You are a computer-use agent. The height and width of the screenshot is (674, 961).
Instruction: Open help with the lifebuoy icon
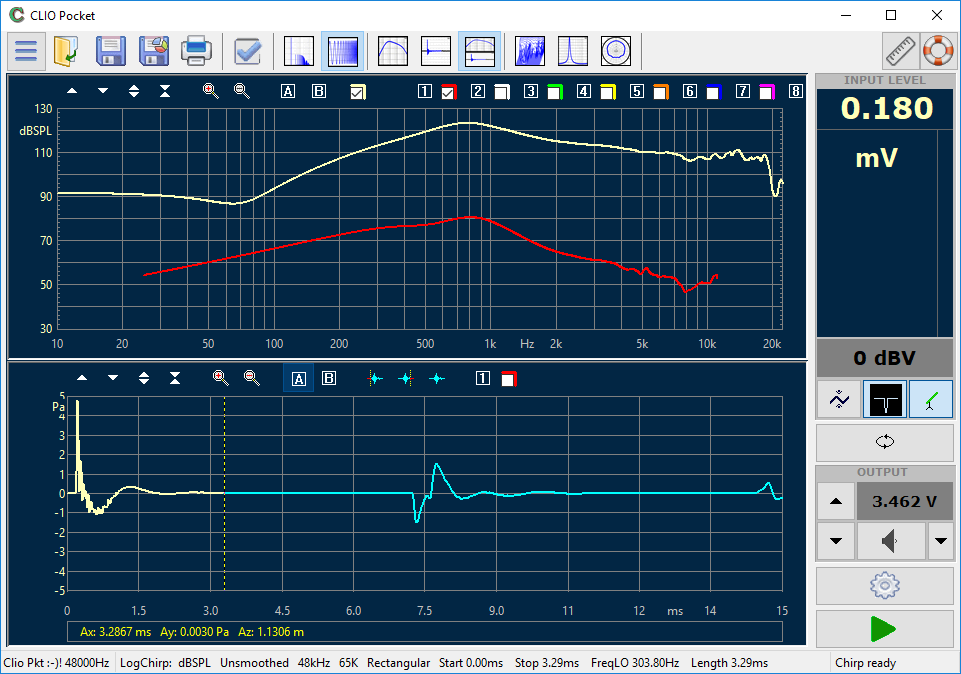[938, 51]
